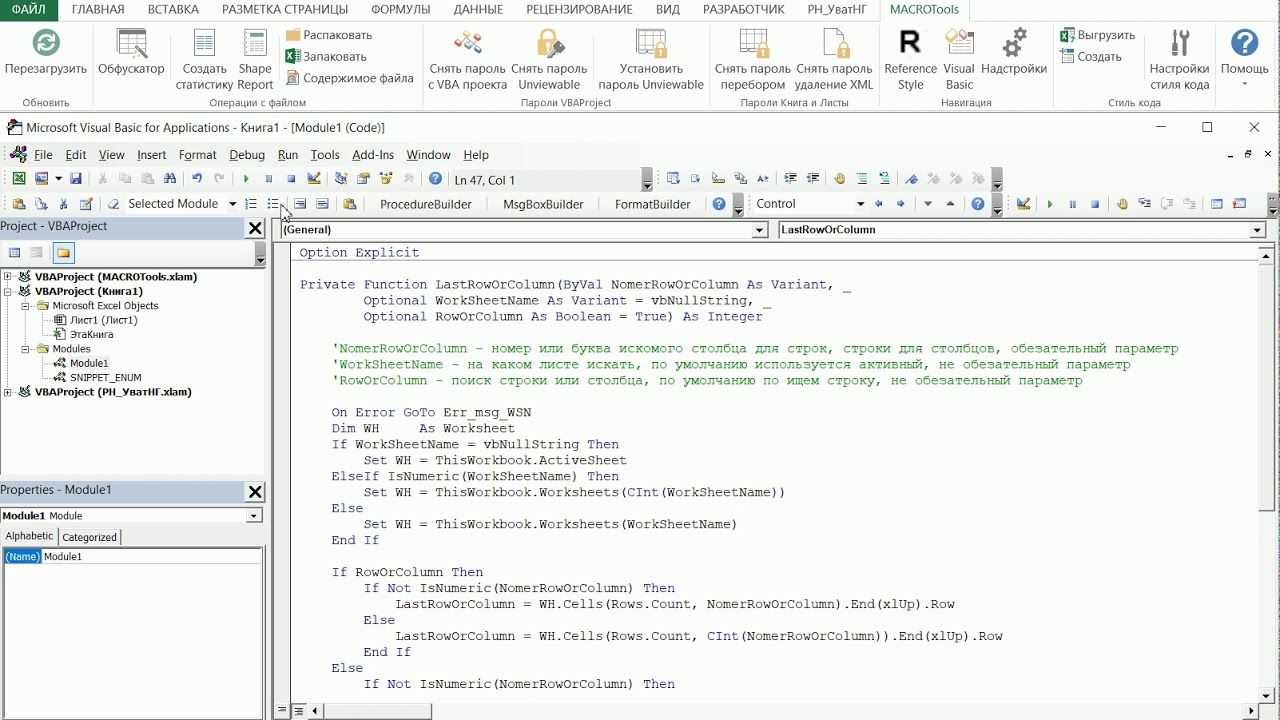Image resolution: width=1280 pixels, height=720 pixels.
Task: Click MsgBoxBuilder button
Action: click(x=543, y=204)
